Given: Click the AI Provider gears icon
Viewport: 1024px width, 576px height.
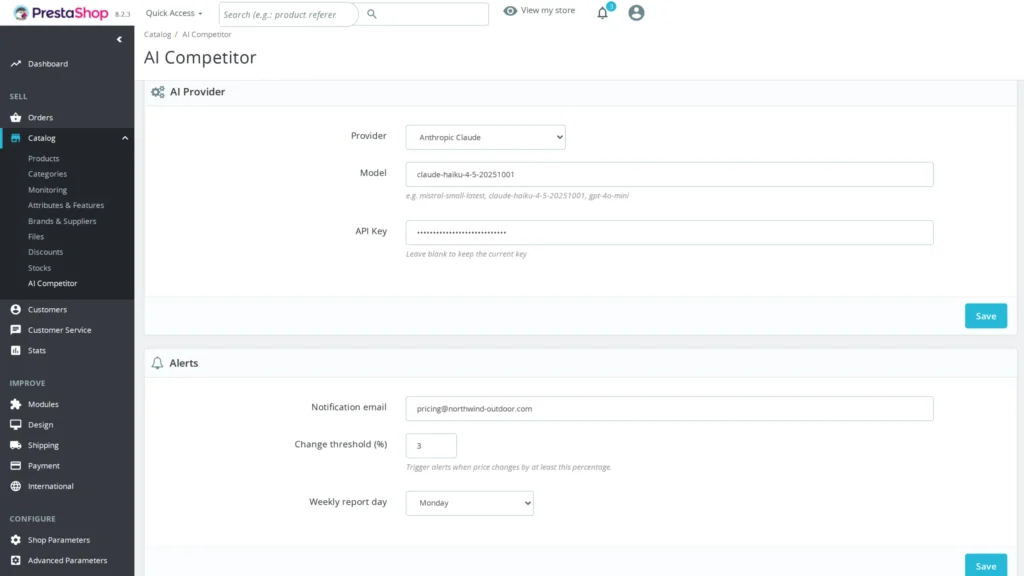Looking at the screenshot, I should point(158,92).
